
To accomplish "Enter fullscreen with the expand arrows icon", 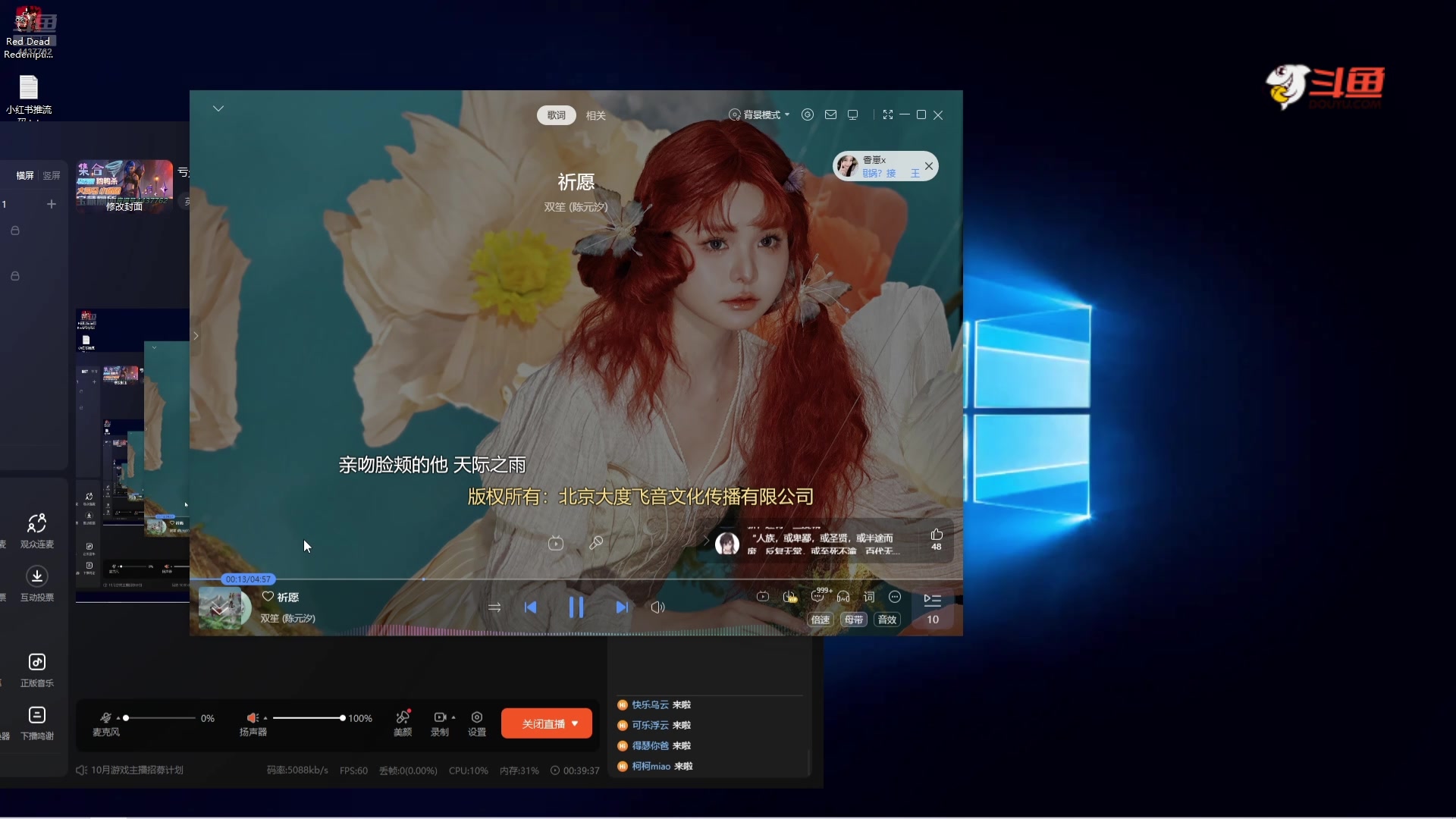I will [888, 115].
